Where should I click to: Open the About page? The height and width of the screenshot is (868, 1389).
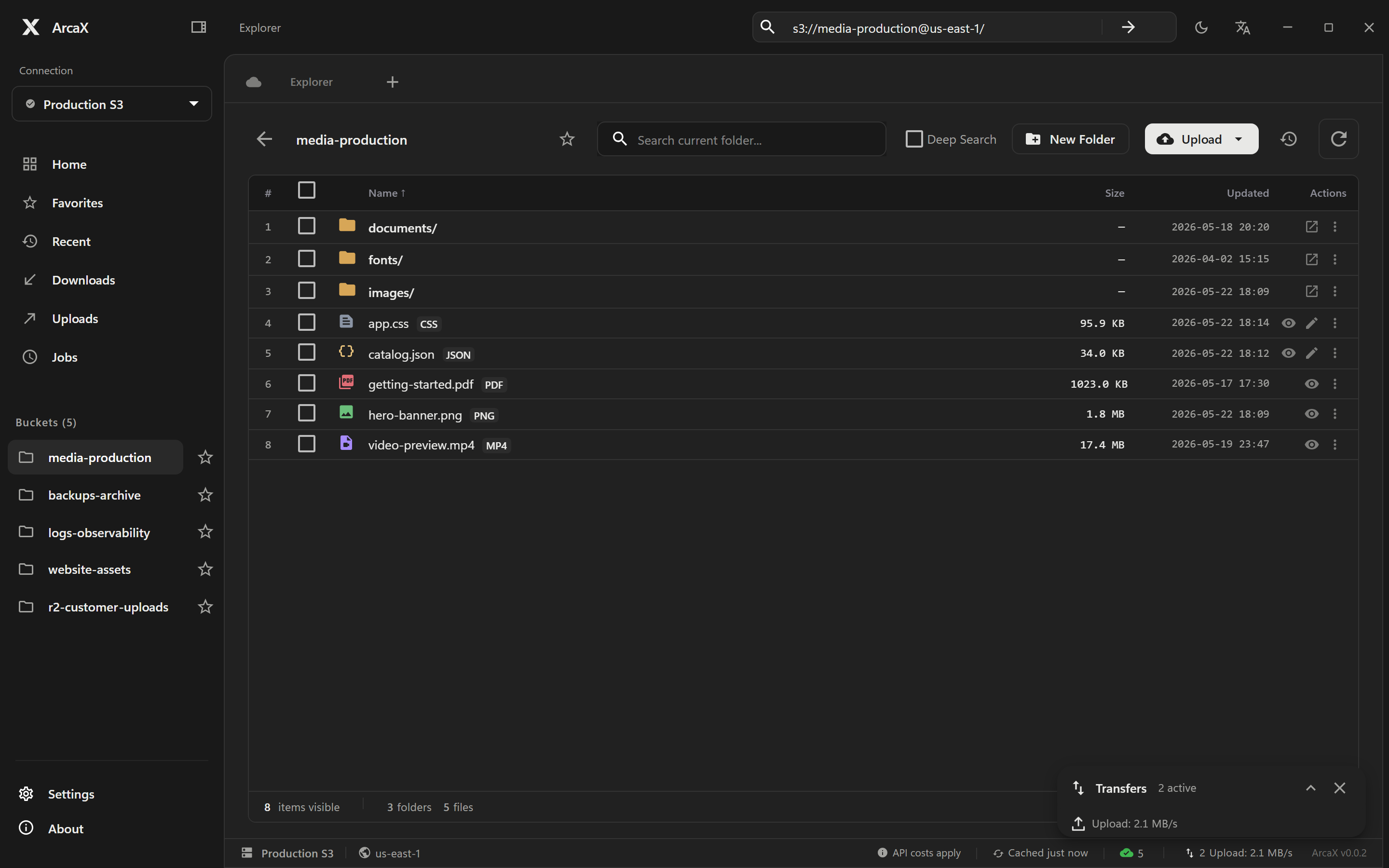[66, 828]
